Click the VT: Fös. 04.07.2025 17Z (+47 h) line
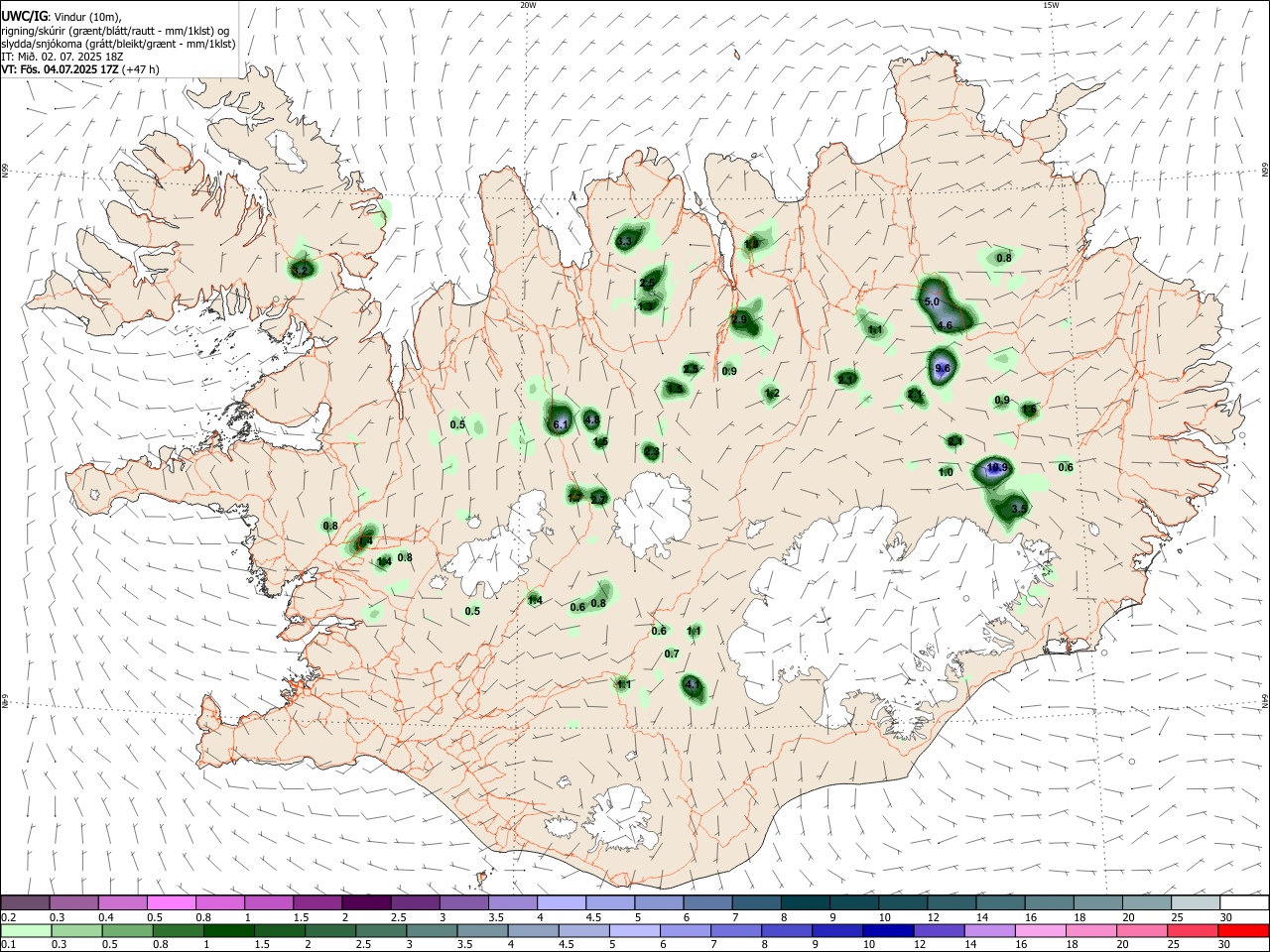 click(x=79, y=69)
